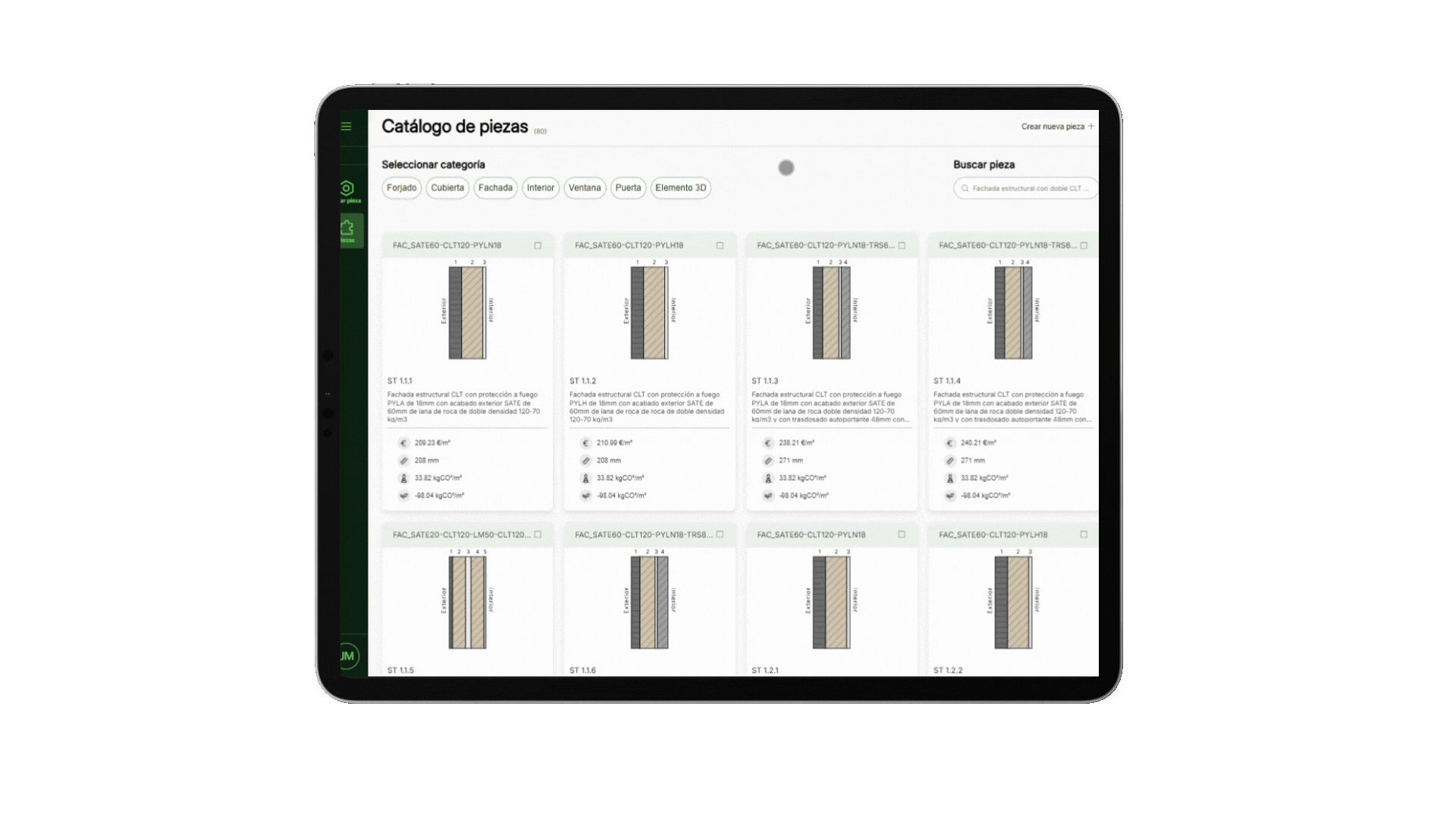
Task: Check the FAC_SATE60-CLT120-PYLN18 card checkbox
Action: tap(538, 246)
